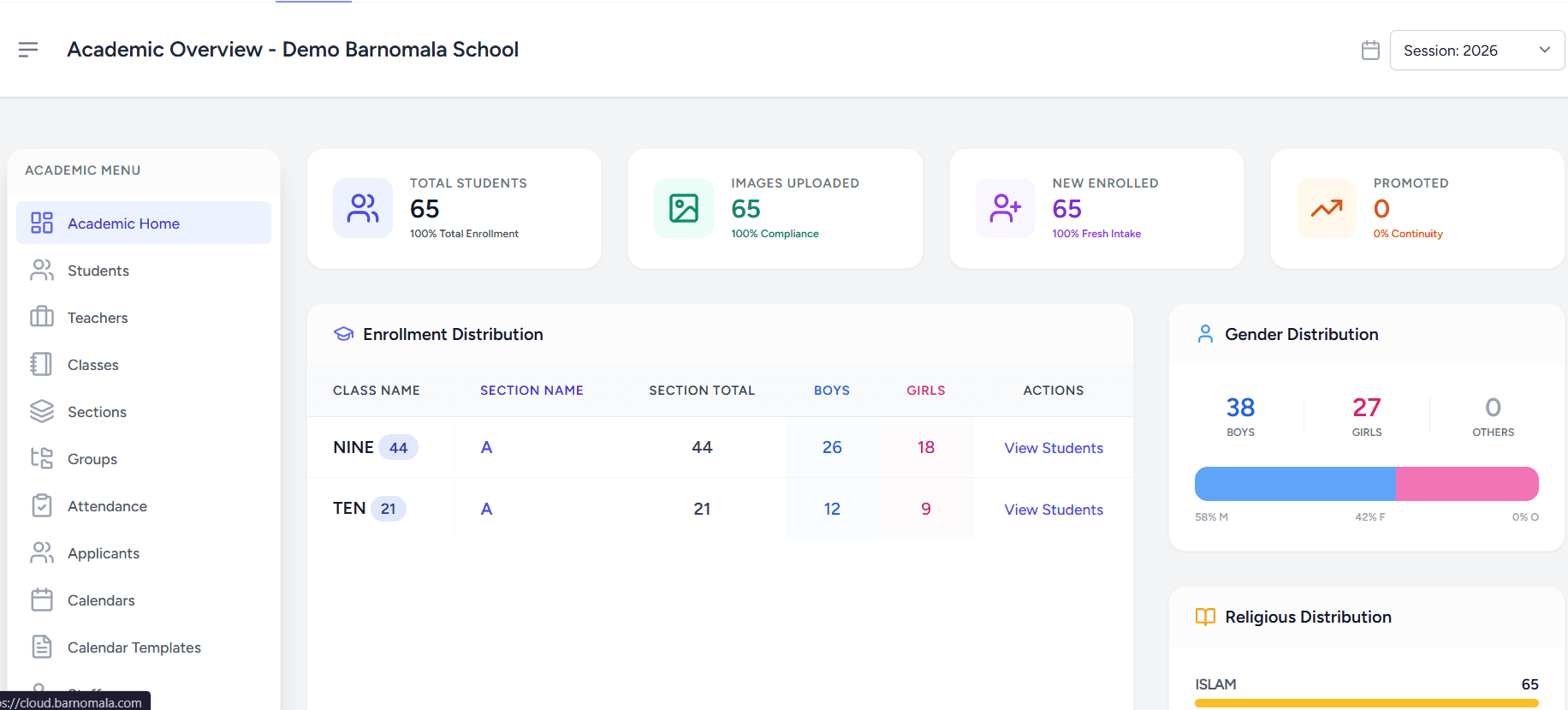Image resolution: width=1568 pixels, height=710 pixels.
Task: Click the 21 badge next to TEN
Action: click(x=389, y=509)
